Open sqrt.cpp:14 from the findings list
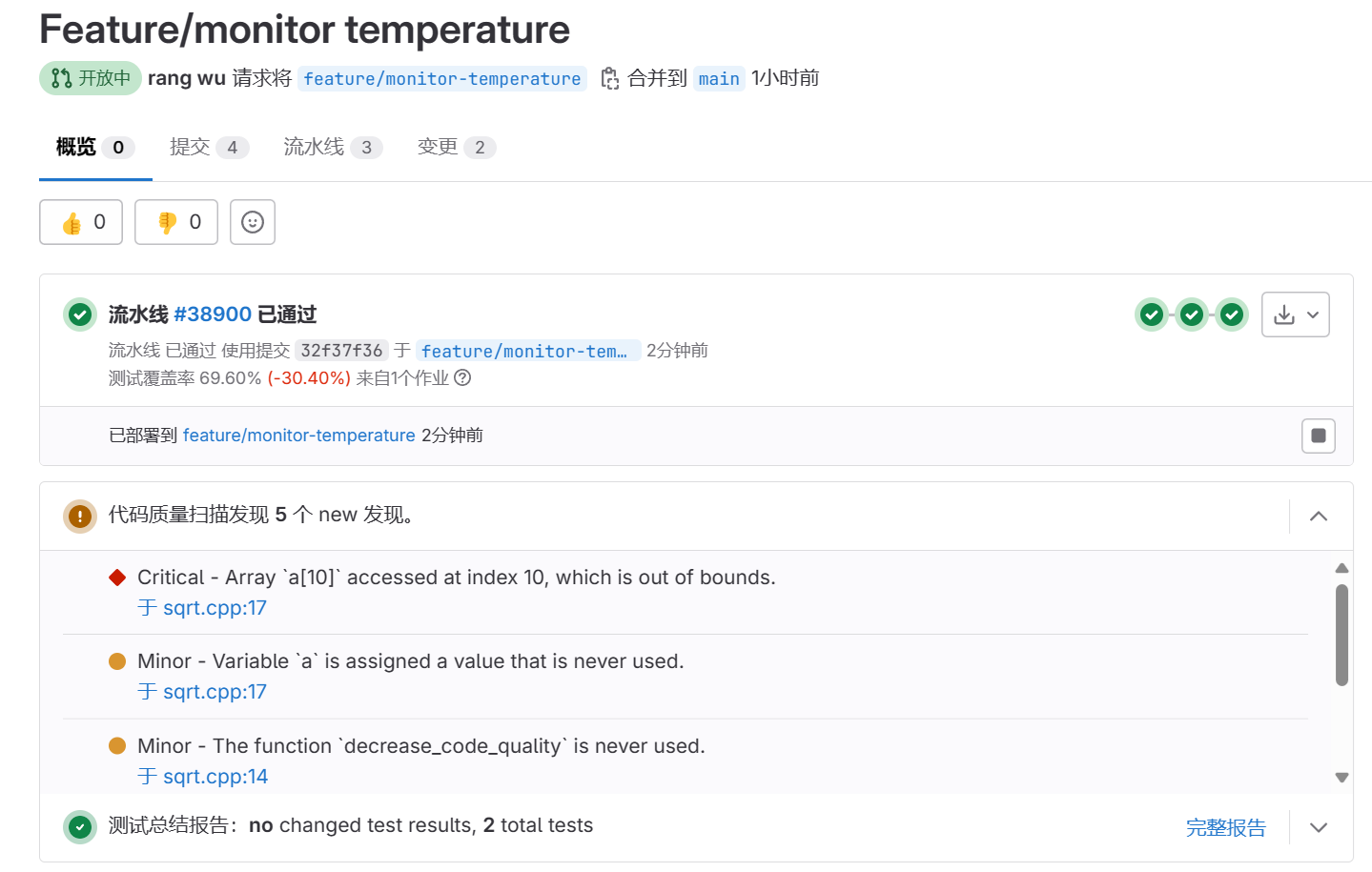This screenshot has width=1372, height=872. (x=215, y=776)
